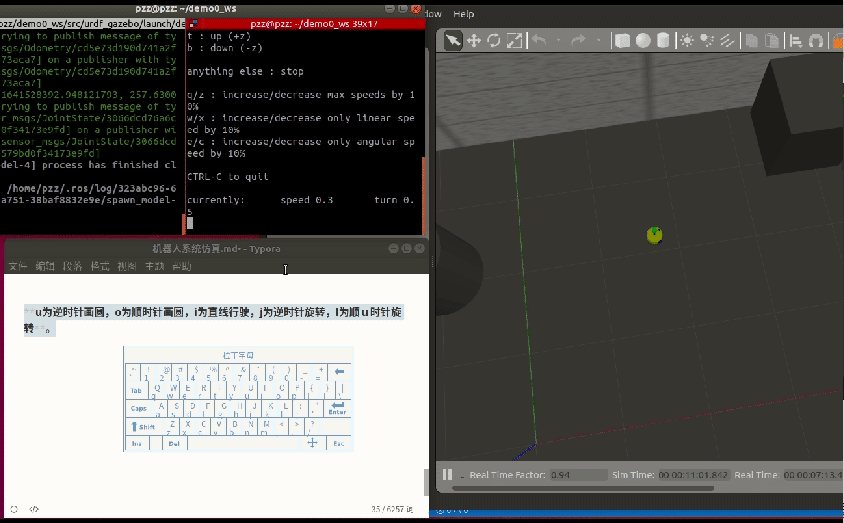Insert a box shape in Gazebo

(x=622, y=40)
